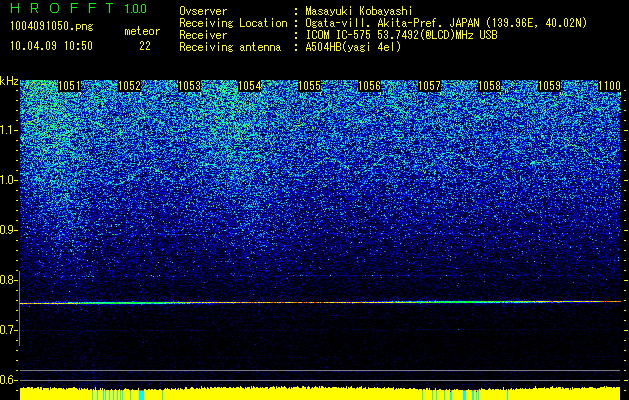629x400 pixels.
Task: Click the bright carrier signal line in spectrogram
Action: click(x=321, y=302)
